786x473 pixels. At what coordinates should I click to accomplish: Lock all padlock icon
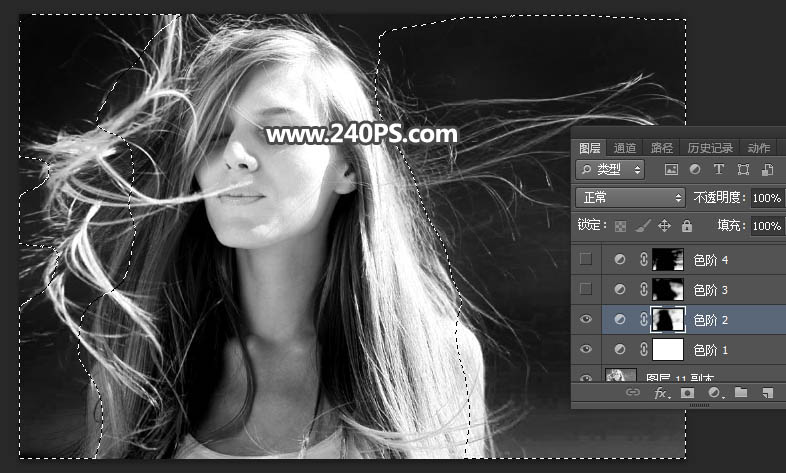(687, 226)
